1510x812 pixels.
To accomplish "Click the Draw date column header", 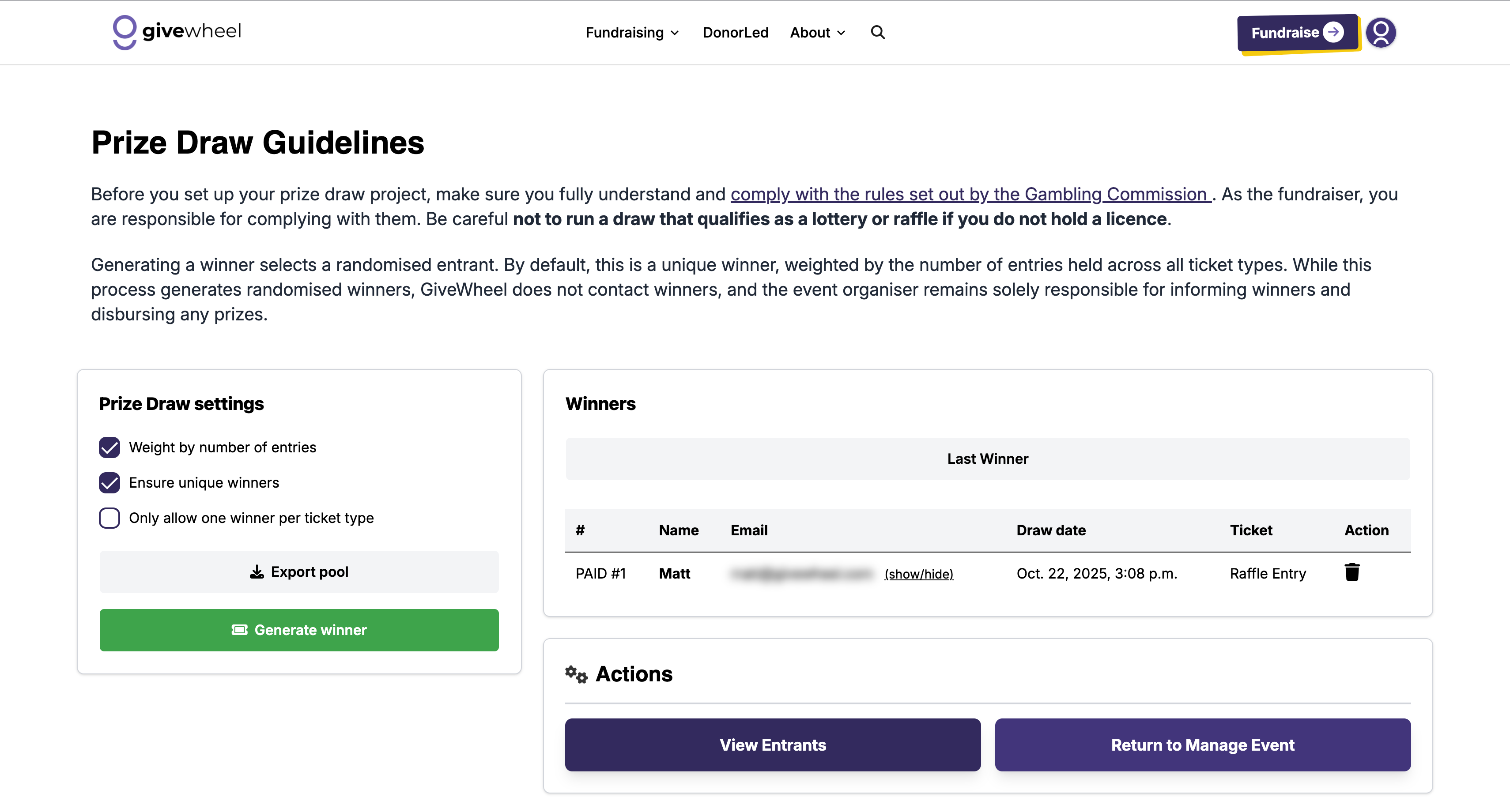I will [1051, 530].
